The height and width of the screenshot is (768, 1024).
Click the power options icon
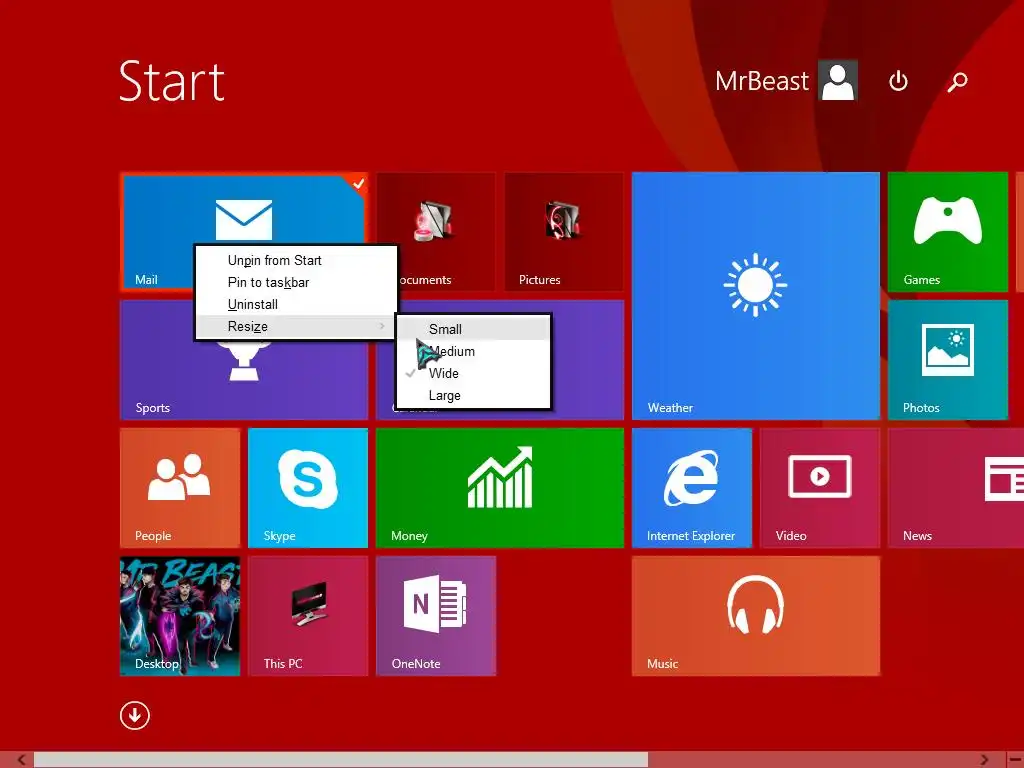[898, 81]
